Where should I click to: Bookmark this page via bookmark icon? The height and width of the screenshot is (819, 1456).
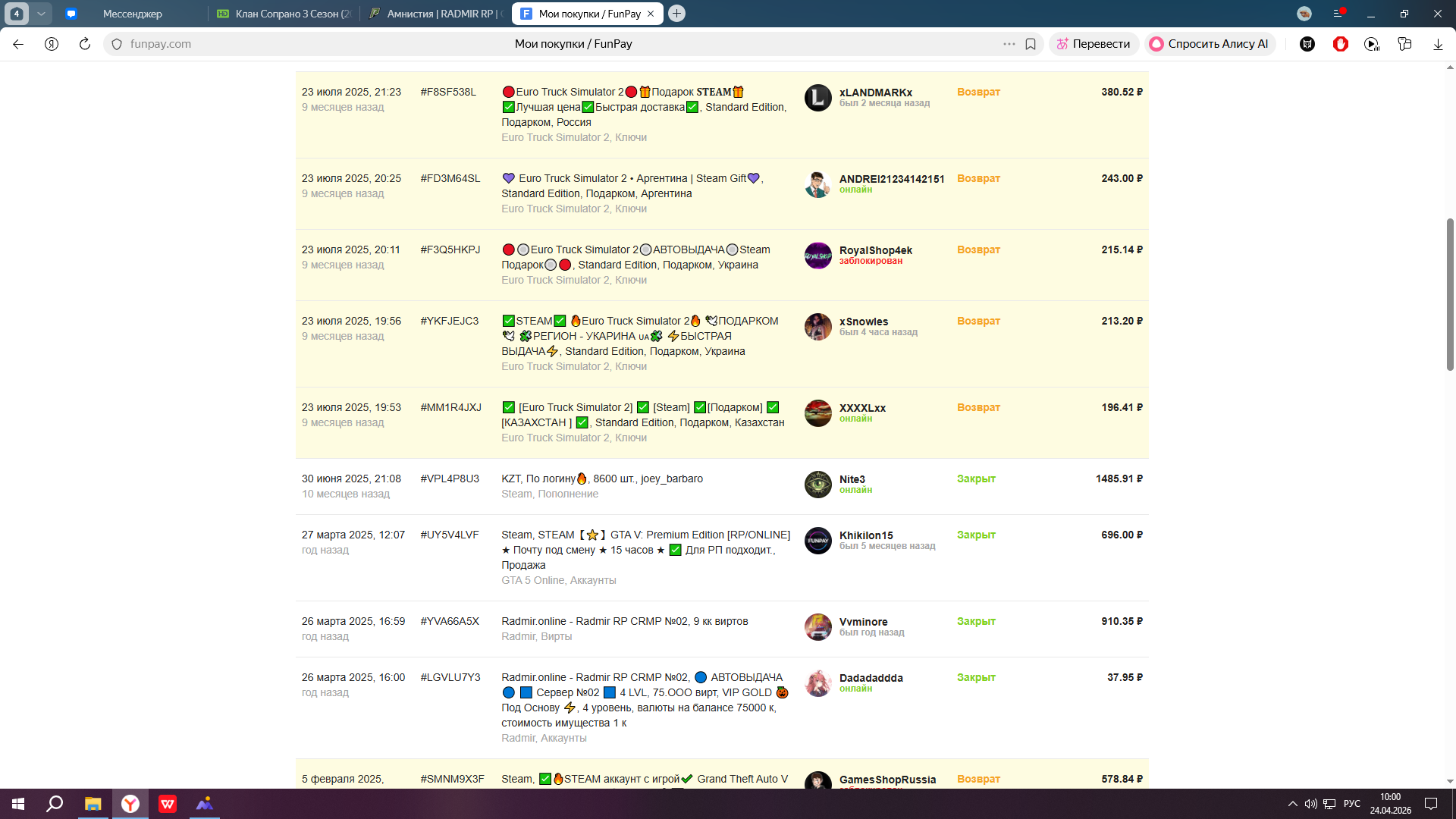pos(1031,44)
